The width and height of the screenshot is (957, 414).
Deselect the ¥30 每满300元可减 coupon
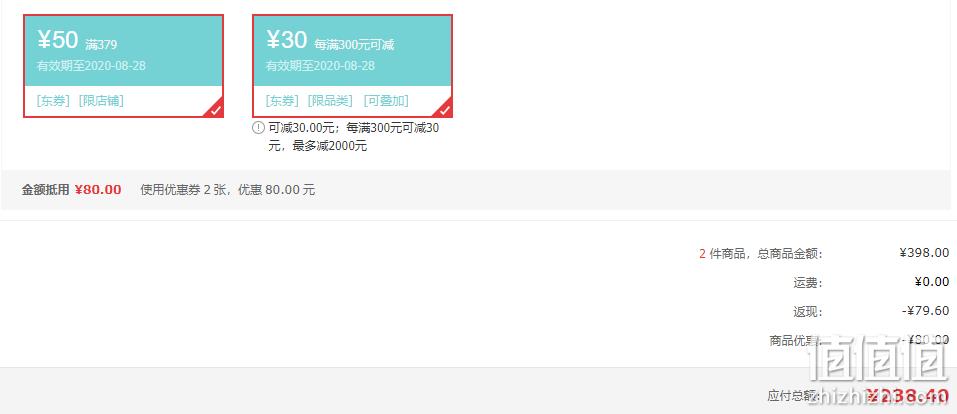(x=352, y=66)
